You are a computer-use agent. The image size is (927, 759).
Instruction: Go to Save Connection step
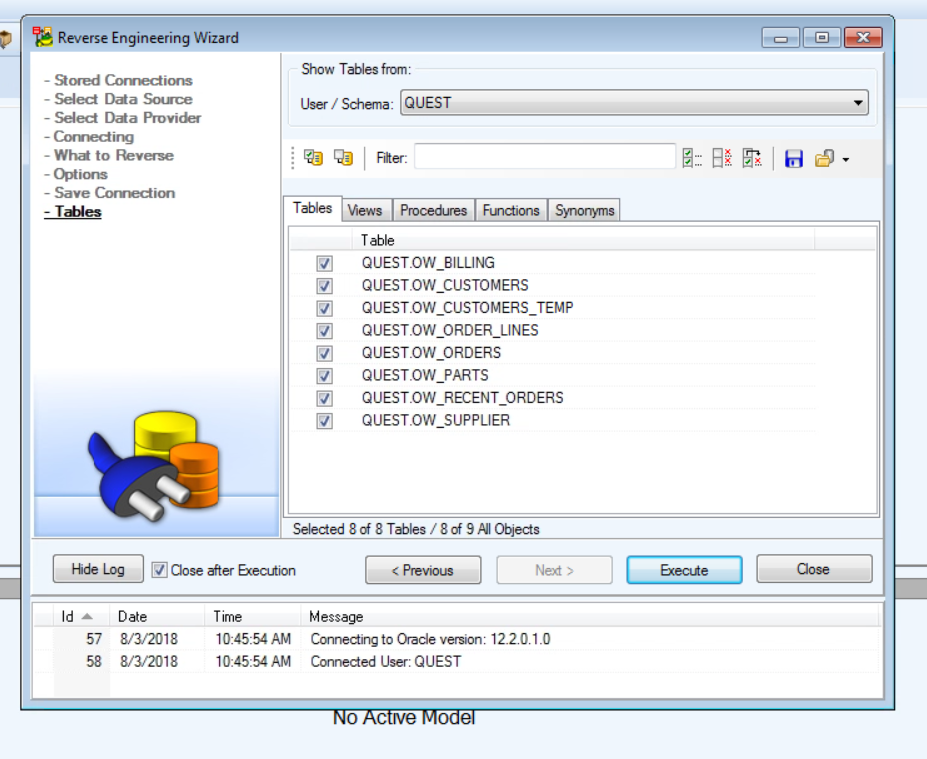115,193
